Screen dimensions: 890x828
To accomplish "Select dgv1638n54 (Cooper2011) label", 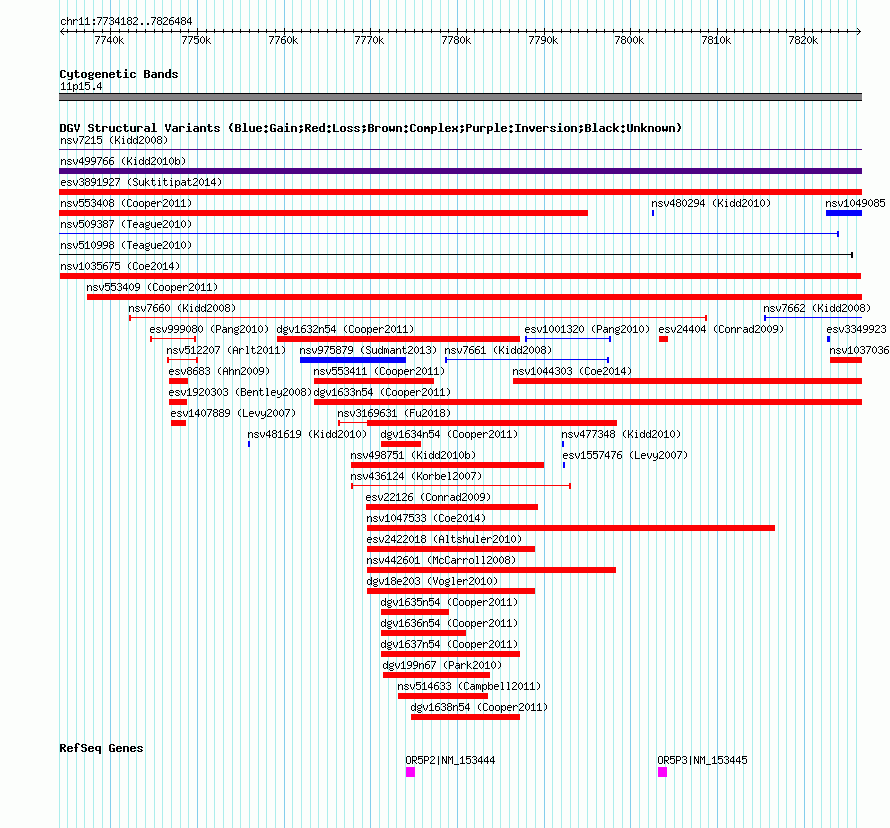I will click(x=480, y=707).
